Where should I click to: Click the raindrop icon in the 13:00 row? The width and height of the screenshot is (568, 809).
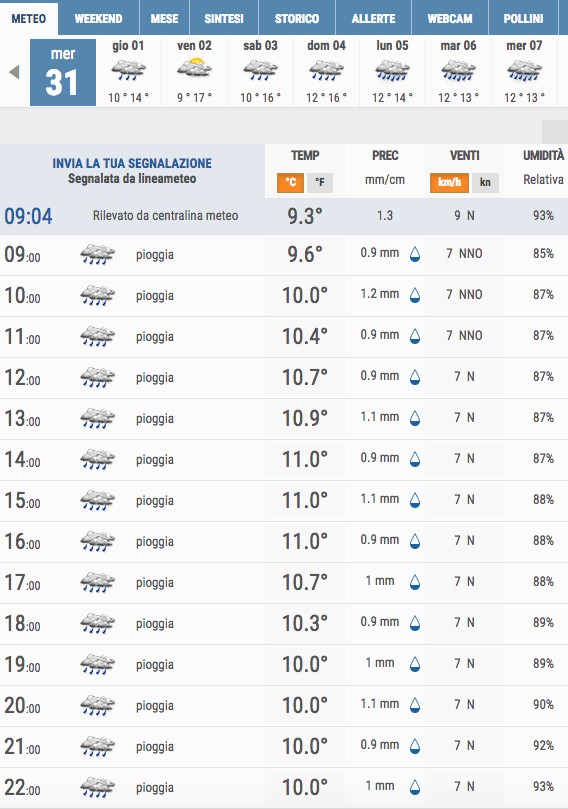click(x=415, y=418)
